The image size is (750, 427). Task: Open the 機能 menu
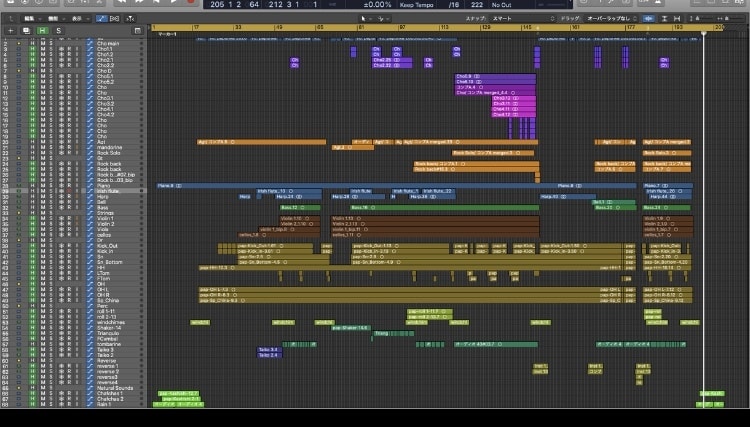tap(55, 19)
